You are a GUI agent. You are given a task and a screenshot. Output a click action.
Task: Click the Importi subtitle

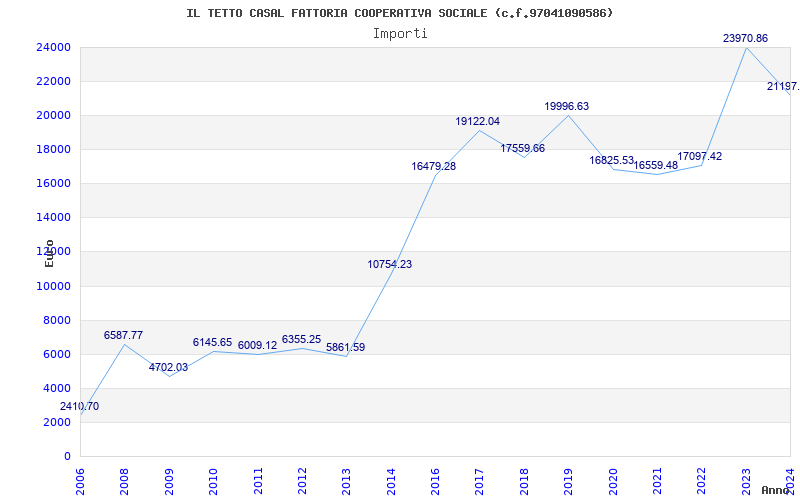[400, 34]
